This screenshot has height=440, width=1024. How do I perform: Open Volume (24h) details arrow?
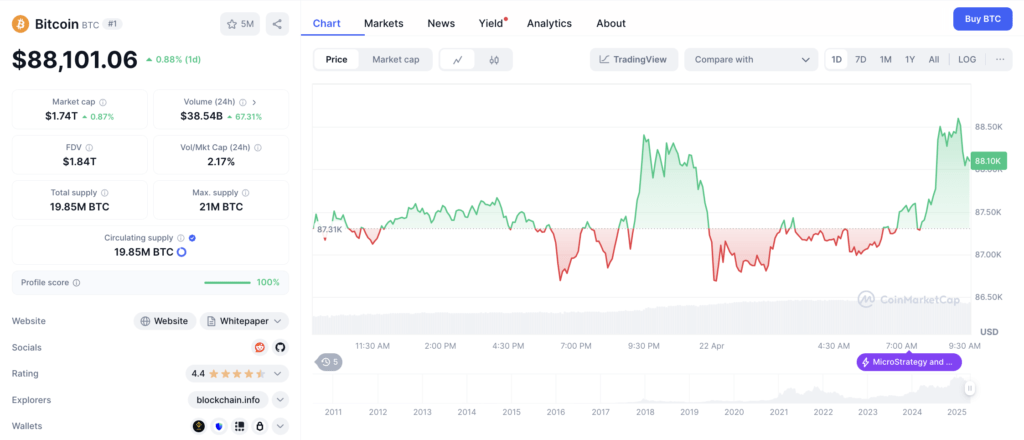(x=254, y=102)
